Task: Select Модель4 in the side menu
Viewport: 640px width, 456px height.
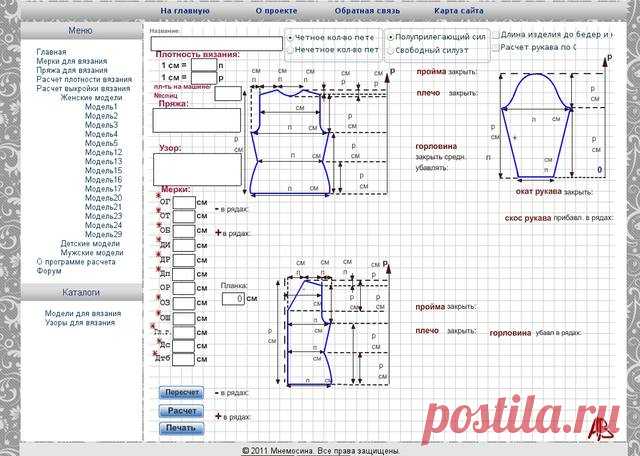Action: 101,134
